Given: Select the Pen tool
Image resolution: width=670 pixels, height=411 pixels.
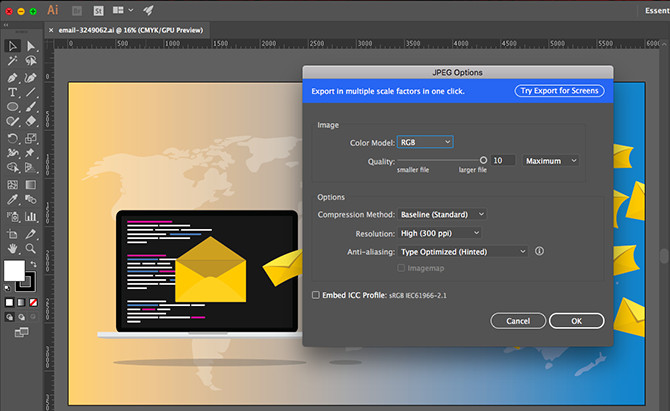Looking at the screenshot, I should click(x=13, y=77).
